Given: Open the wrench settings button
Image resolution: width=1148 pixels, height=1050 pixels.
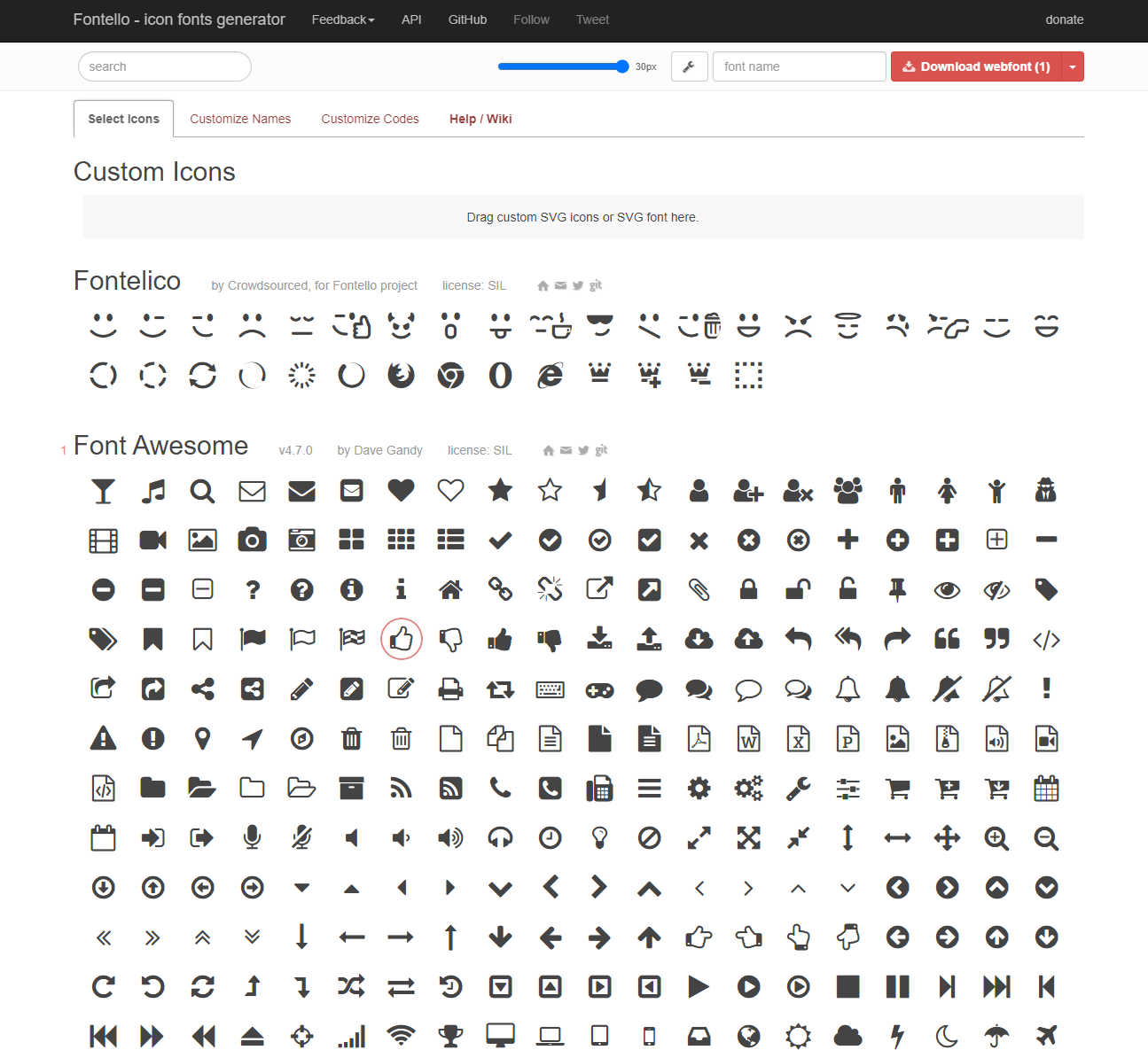Looking at the screenshot, I should click(689, 66).
